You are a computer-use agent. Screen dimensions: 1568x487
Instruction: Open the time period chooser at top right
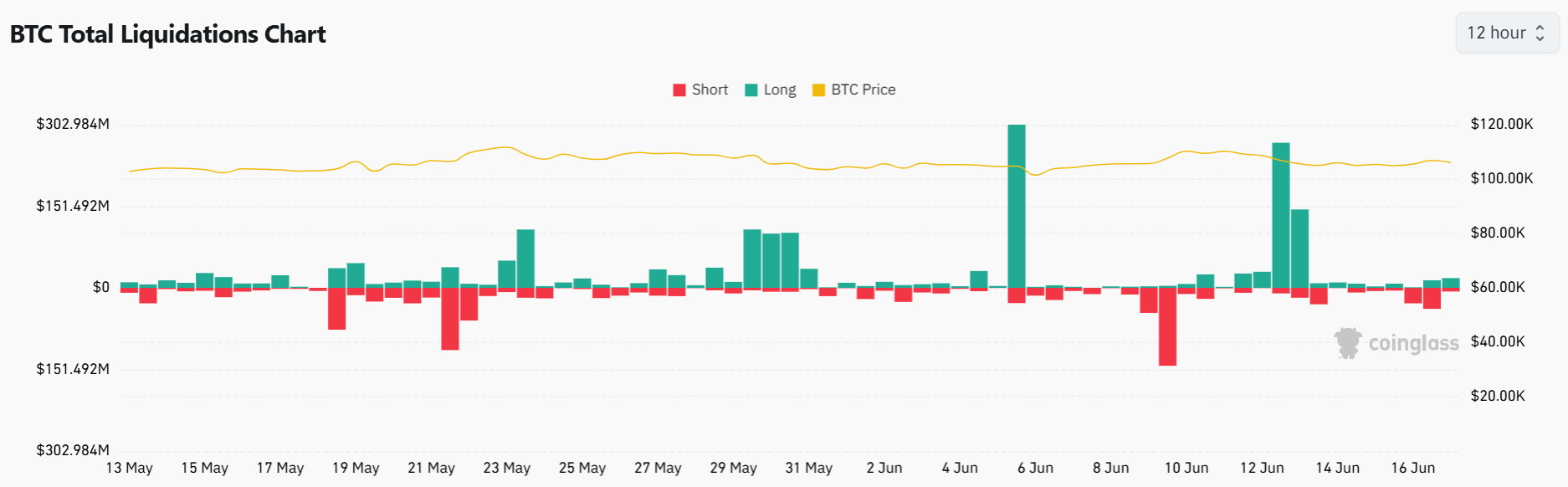tap(1506, 33)
